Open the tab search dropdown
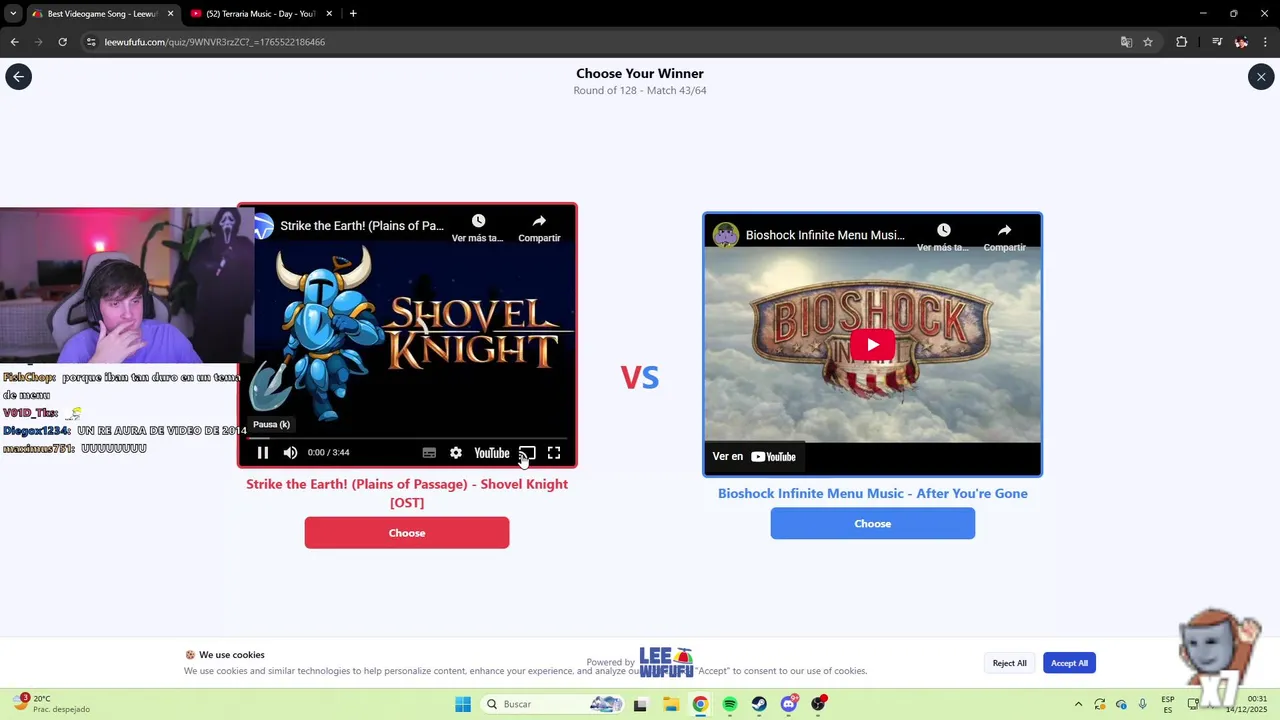This screenshot has height=720, width=1280. pos(12,14)
